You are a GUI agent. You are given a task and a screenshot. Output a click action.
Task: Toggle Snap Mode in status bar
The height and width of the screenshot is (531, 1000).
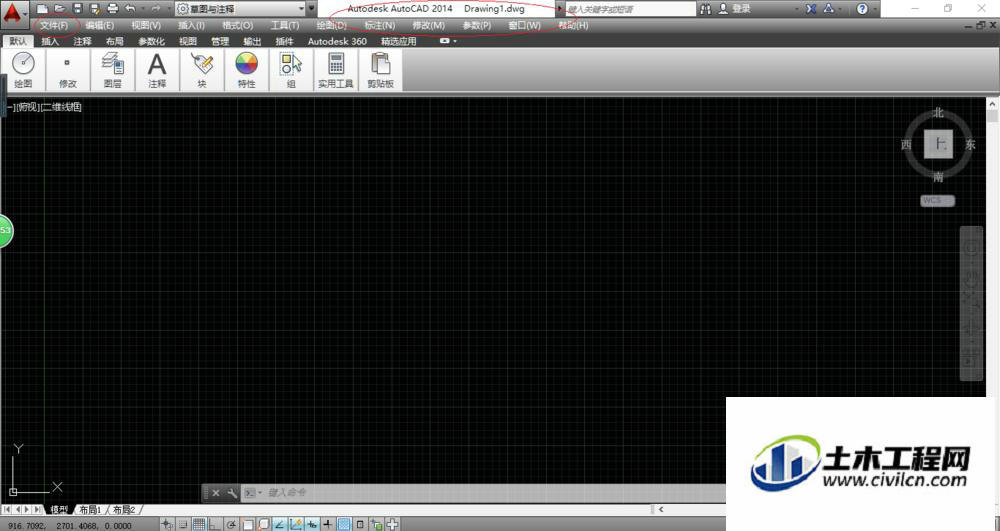click(x=183, y=524)
